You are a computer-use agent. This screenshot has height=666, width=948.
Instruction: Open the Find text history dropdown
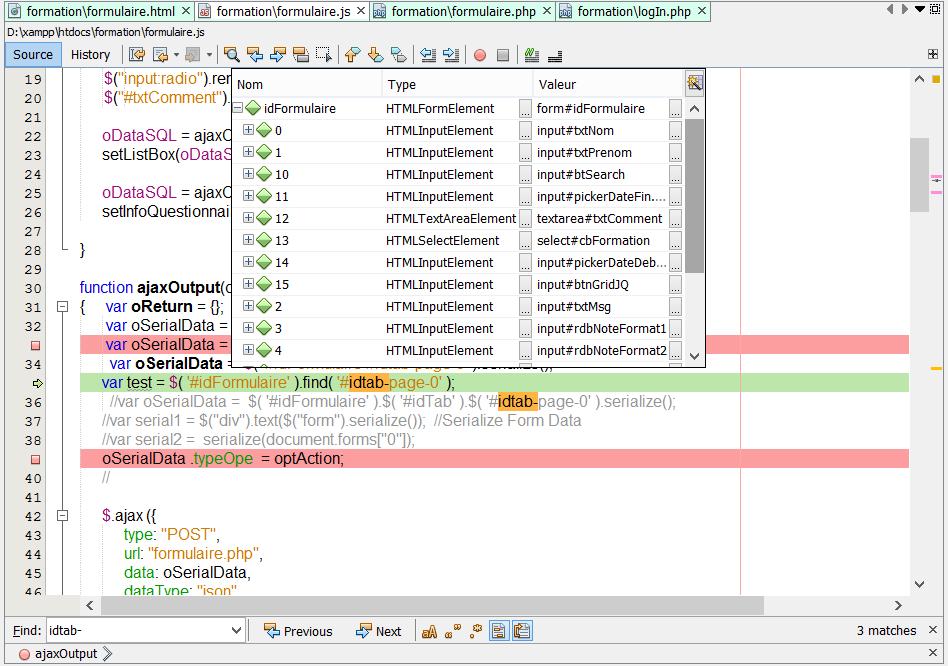[236, 631]
